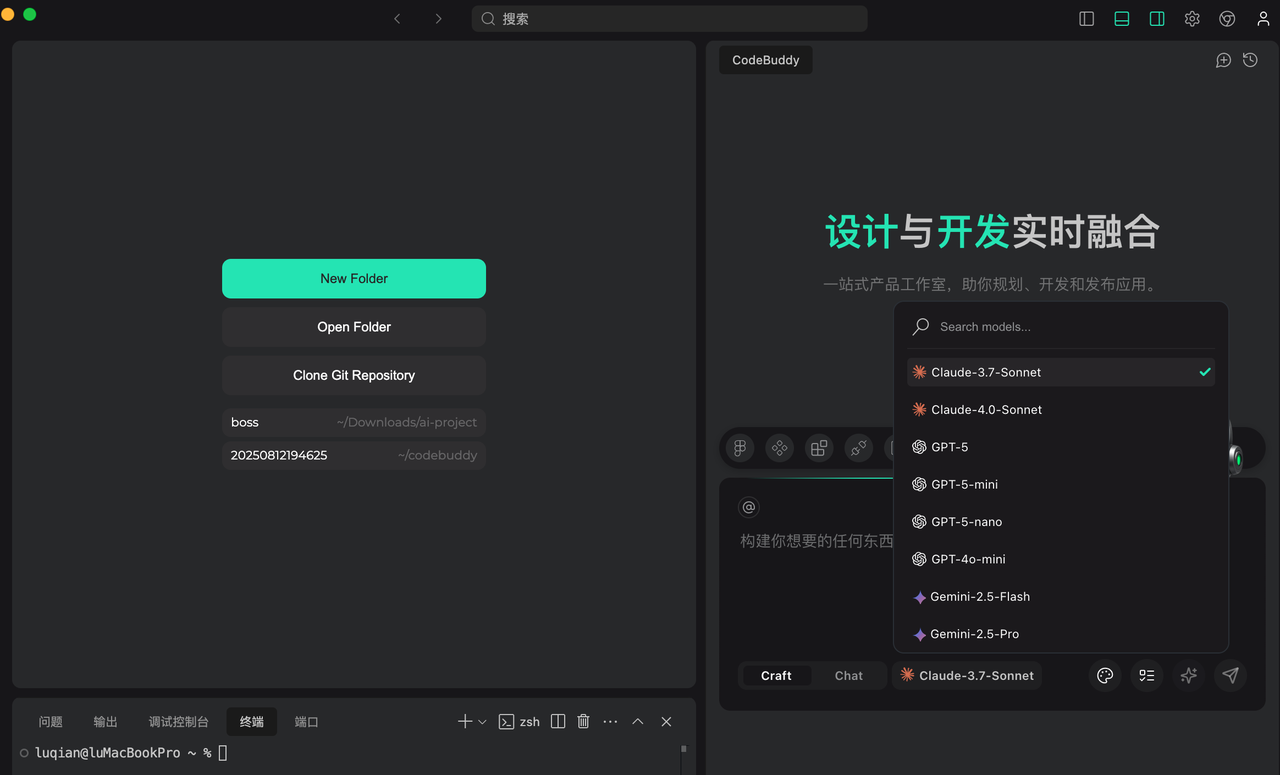1280x775 pixels.
Task: Click the send message icon
Action: pyautogui.click(x=1230, y=676)
